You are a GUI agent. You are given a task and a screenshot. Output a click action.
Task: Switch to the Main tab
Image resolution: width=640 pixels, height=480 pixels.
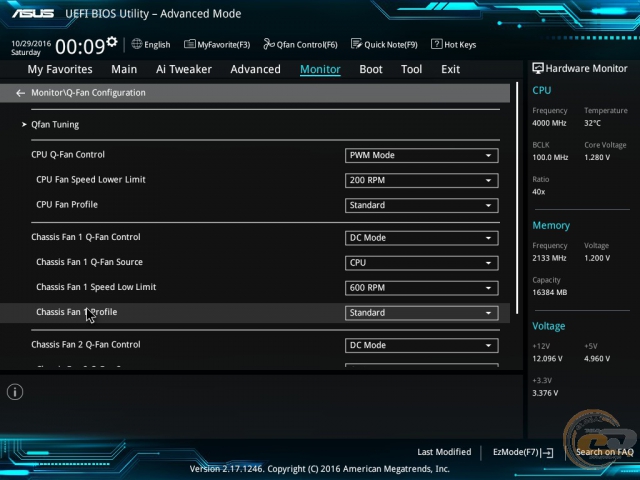[x=124, y=69]
